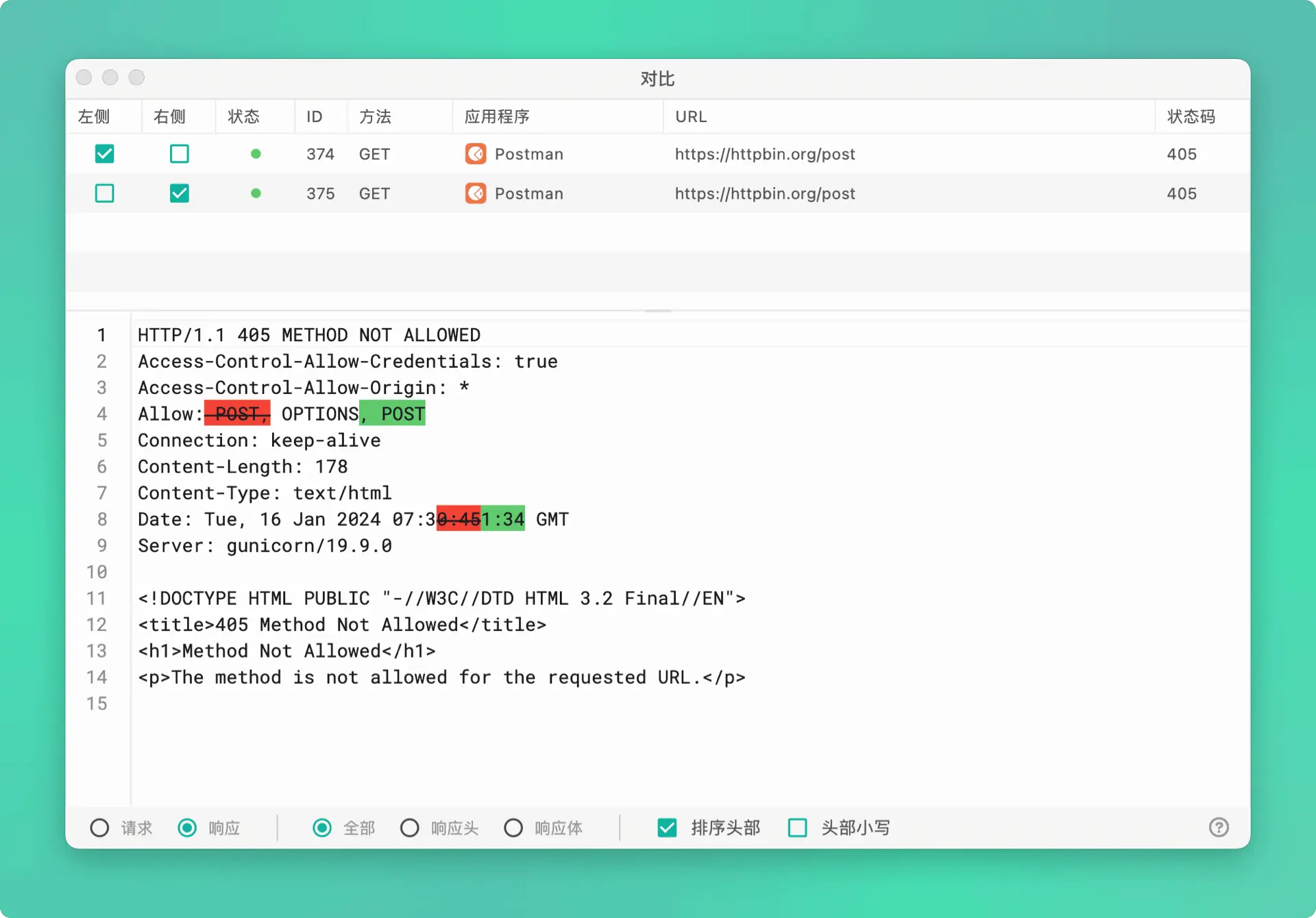
Task: Click the DOCTYPE HTML PUBLIC line
Action: click(441, 599)
